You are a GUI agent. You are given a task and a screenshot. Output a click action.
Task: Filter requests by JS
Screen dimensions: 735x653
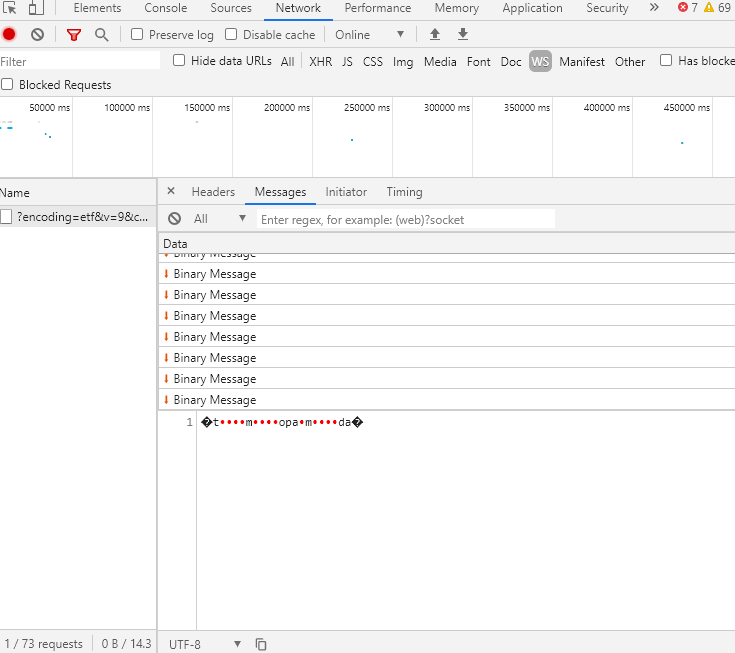tap(347, 62)
